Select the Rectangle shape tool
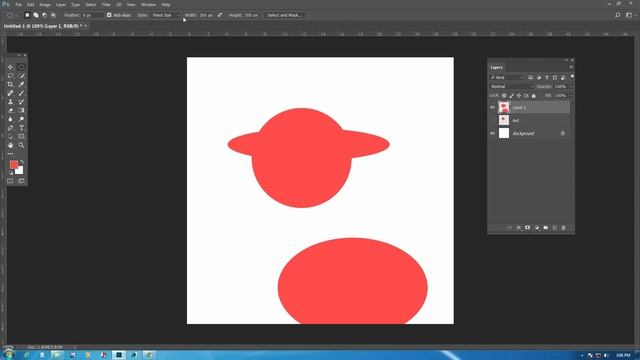 (21, 136)
